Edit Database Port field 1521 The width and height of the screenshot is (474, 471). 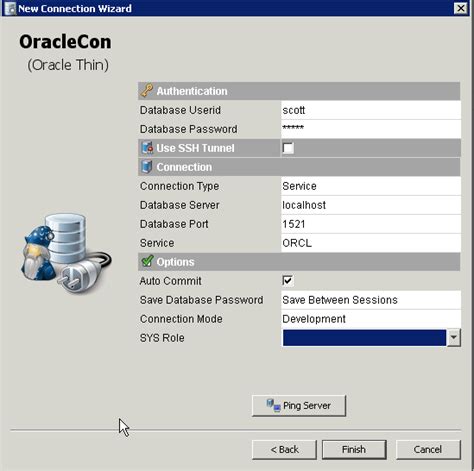(371, 224)
